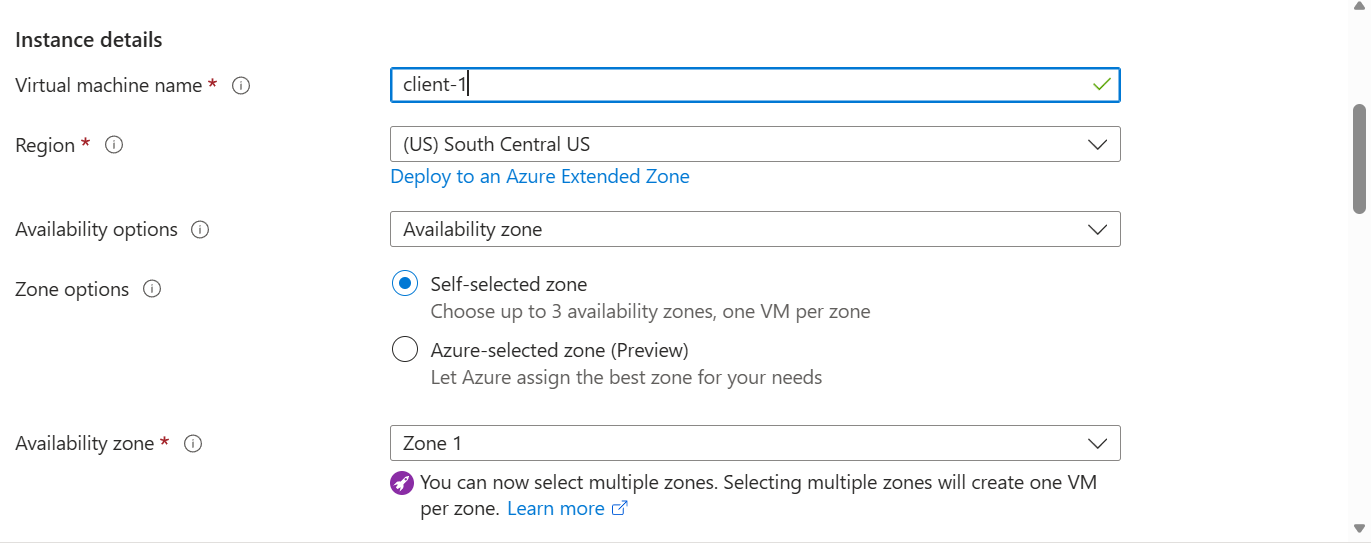Click the Instance details section heading

click(89, 40)
